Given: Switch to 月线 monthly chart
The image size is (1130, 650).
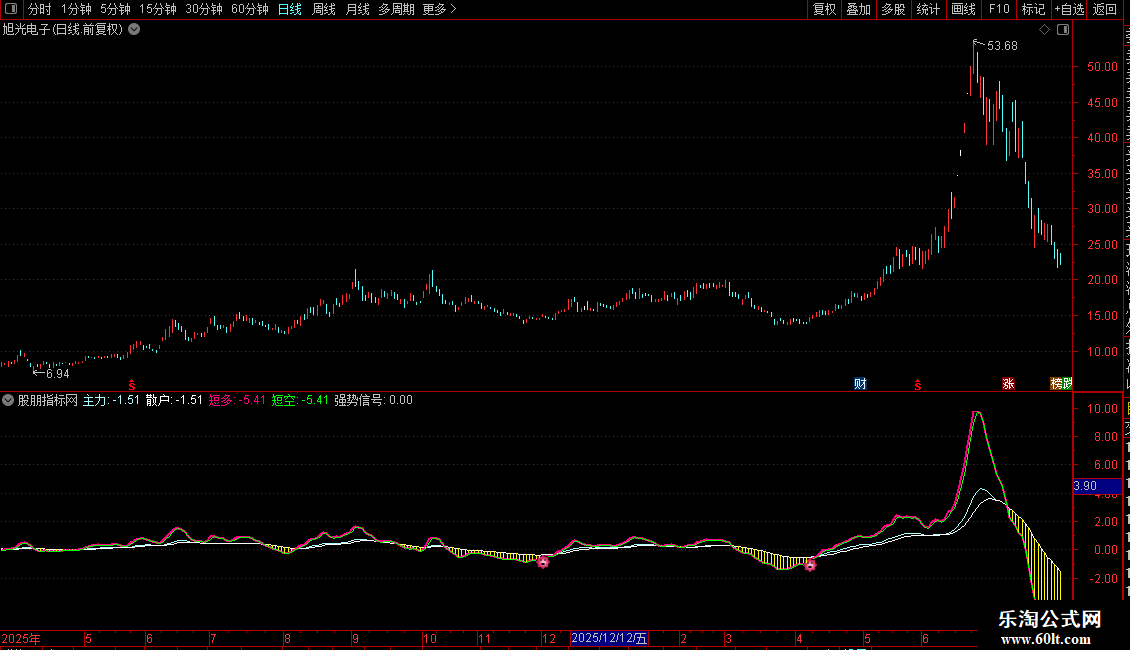Looking at the screenshot, I should (x=357, y=9).
